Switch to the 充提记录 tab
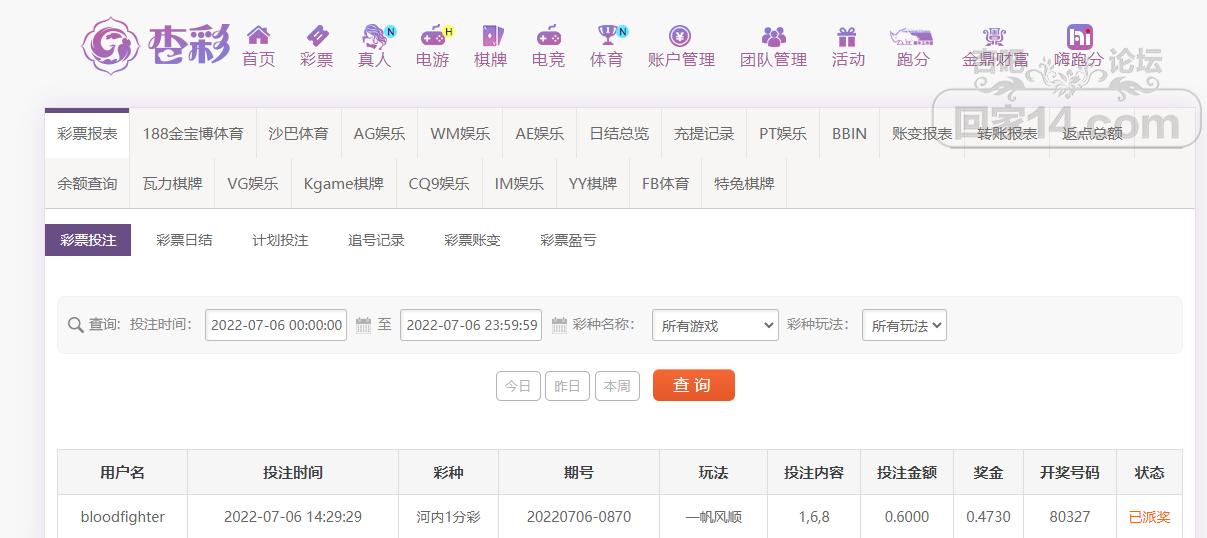The width and height of the screenshot is (1207, 538). click(x=704, y=133)
